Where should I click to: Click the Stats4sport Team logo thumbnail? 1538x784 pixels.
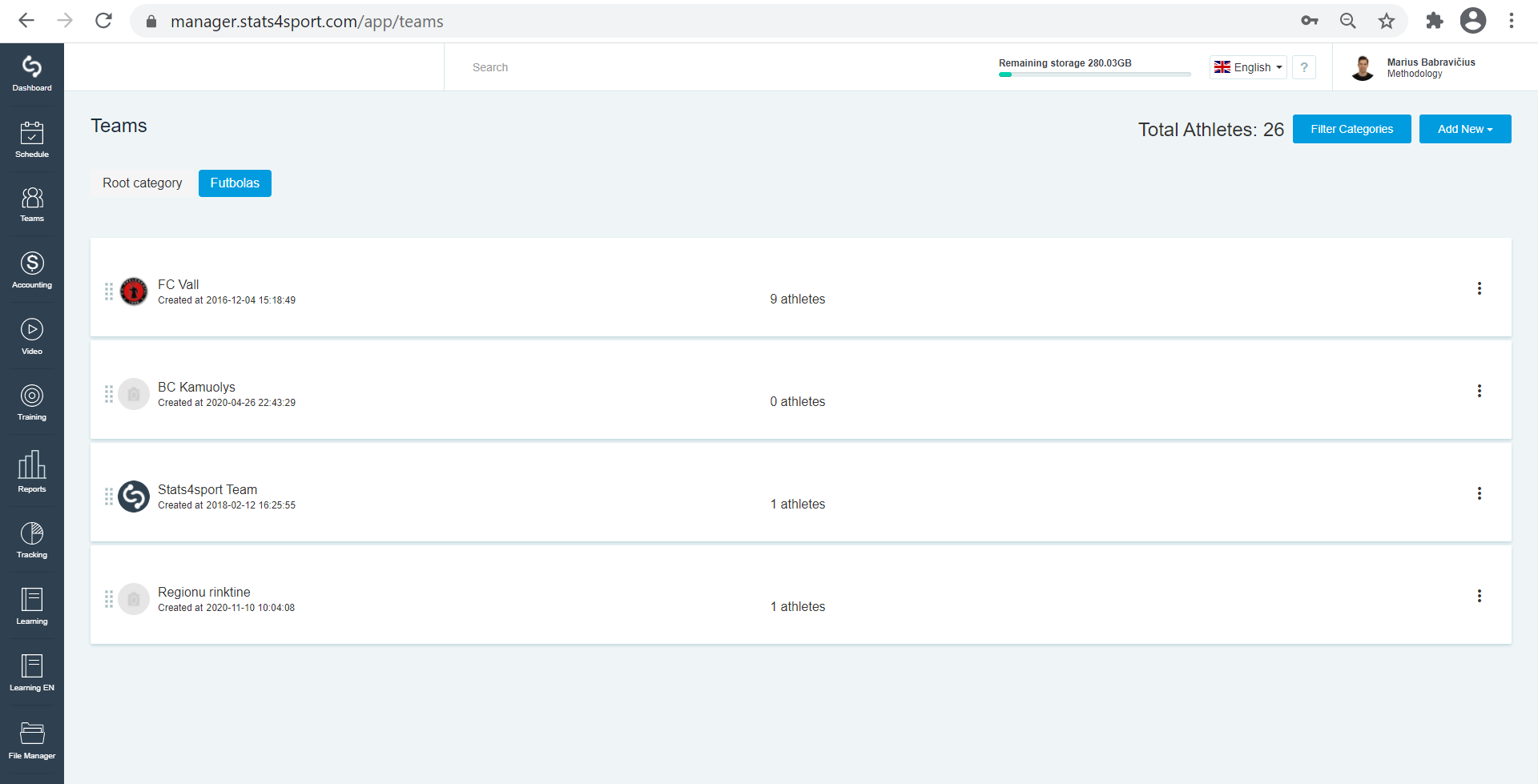coord(134,497)
